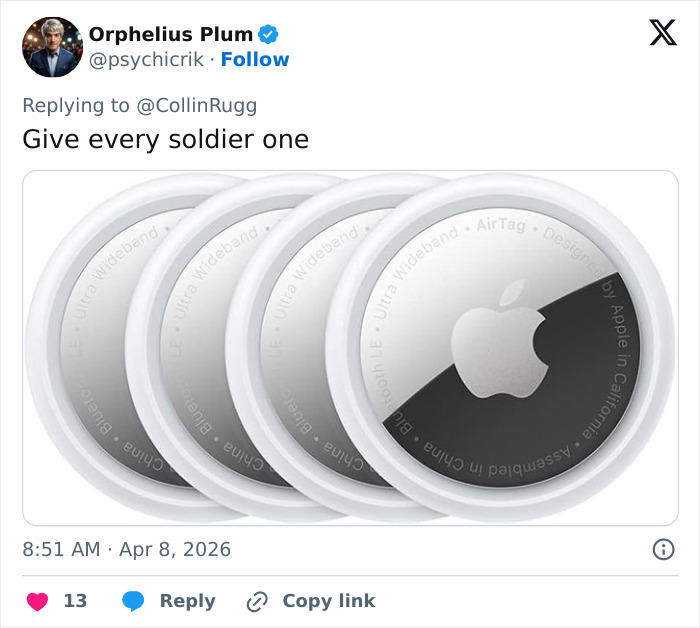
Task: Click the Replying to label
Action: [x=76, y=105]
